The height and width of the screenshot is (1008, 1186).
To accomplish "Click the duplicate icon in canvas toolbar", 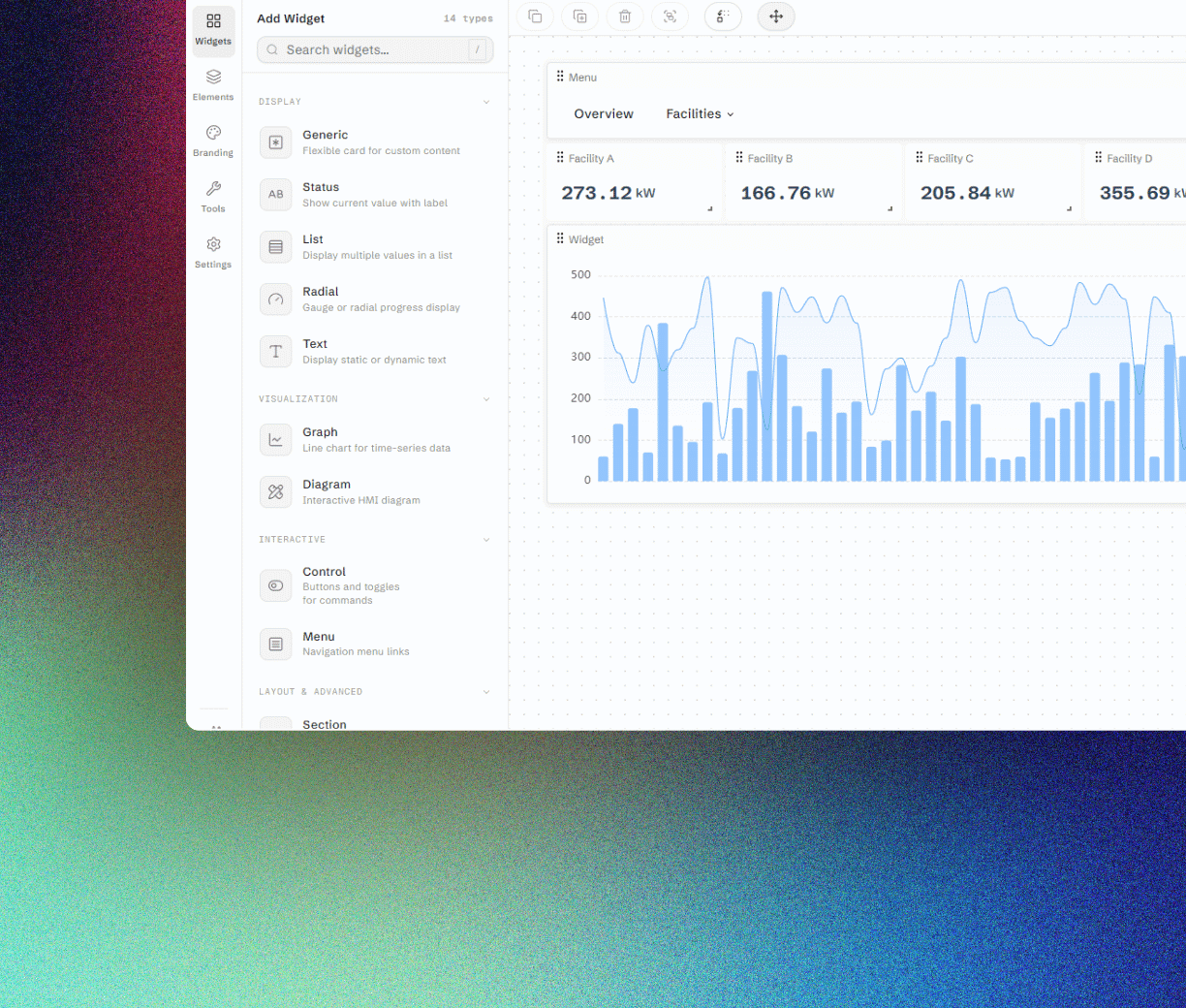I will tap(580, 16).
